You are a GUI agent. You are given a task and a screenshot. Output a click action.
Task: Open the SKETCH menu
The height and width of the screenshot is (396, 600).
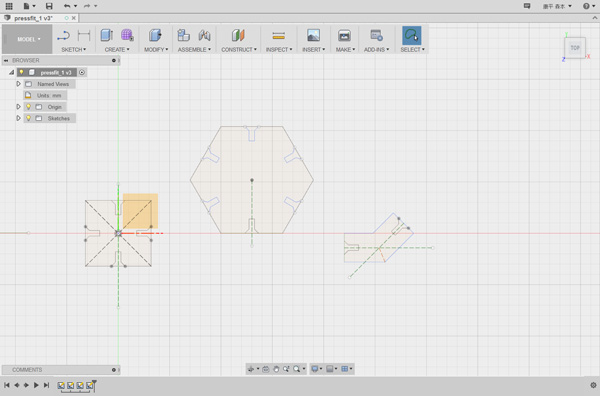pos(73,49)
